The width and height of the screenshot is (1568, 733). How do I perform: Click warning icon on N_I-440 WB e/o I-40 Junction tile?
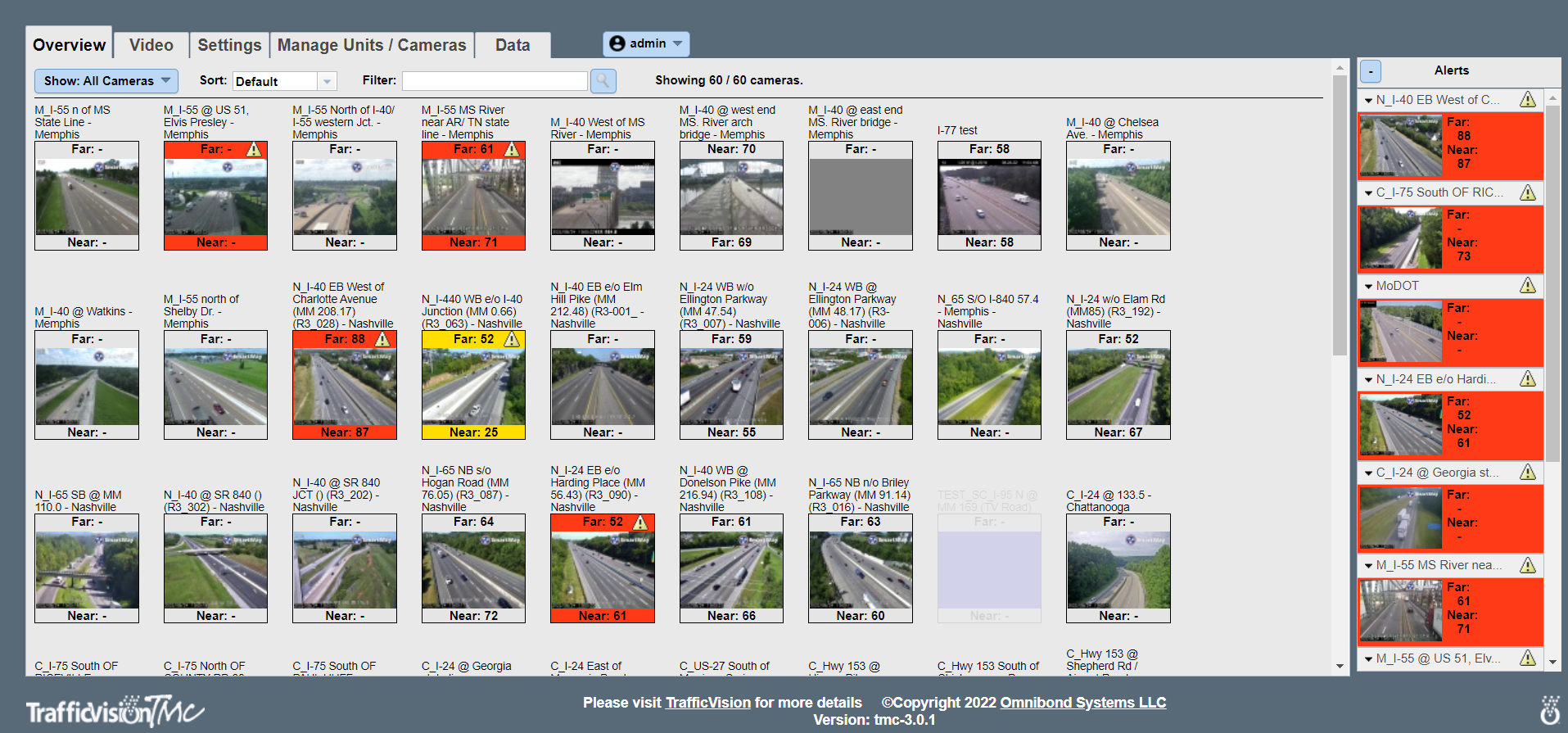[x=512, y=339]
